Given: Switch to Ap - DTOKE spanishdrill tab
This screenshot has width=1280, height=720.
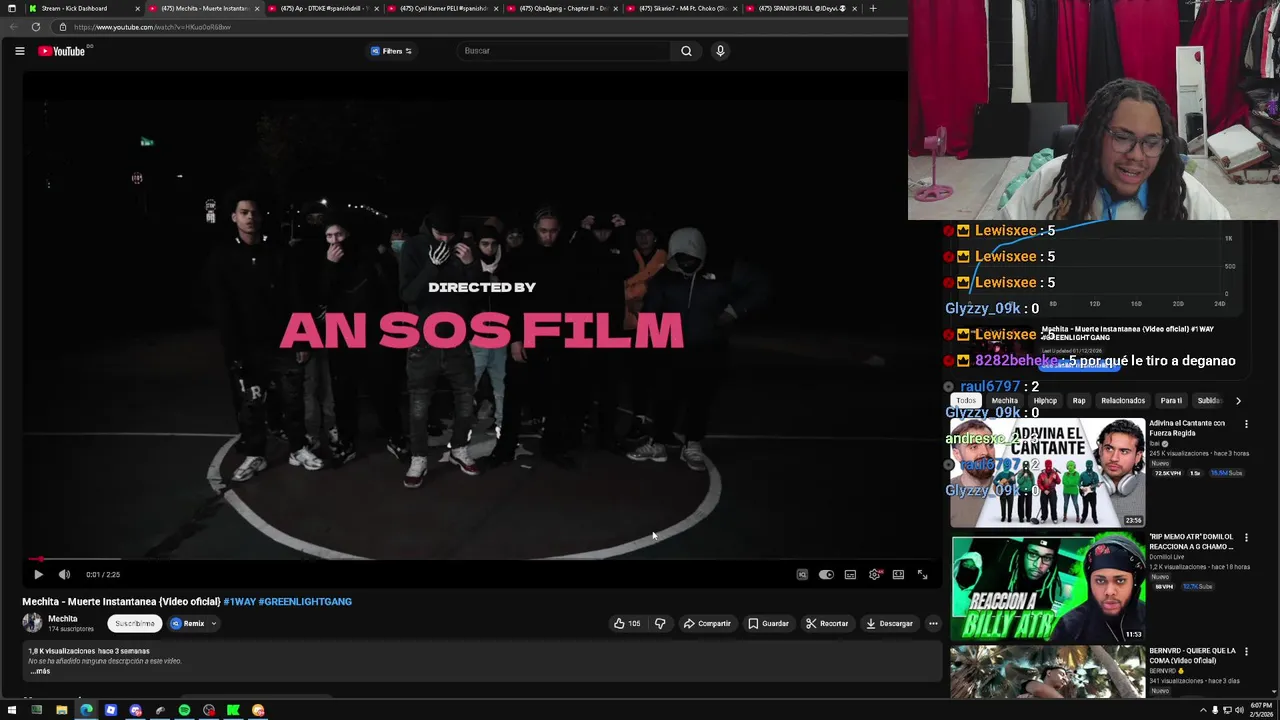Looking at the screenshot, I should tap(323, 8).
